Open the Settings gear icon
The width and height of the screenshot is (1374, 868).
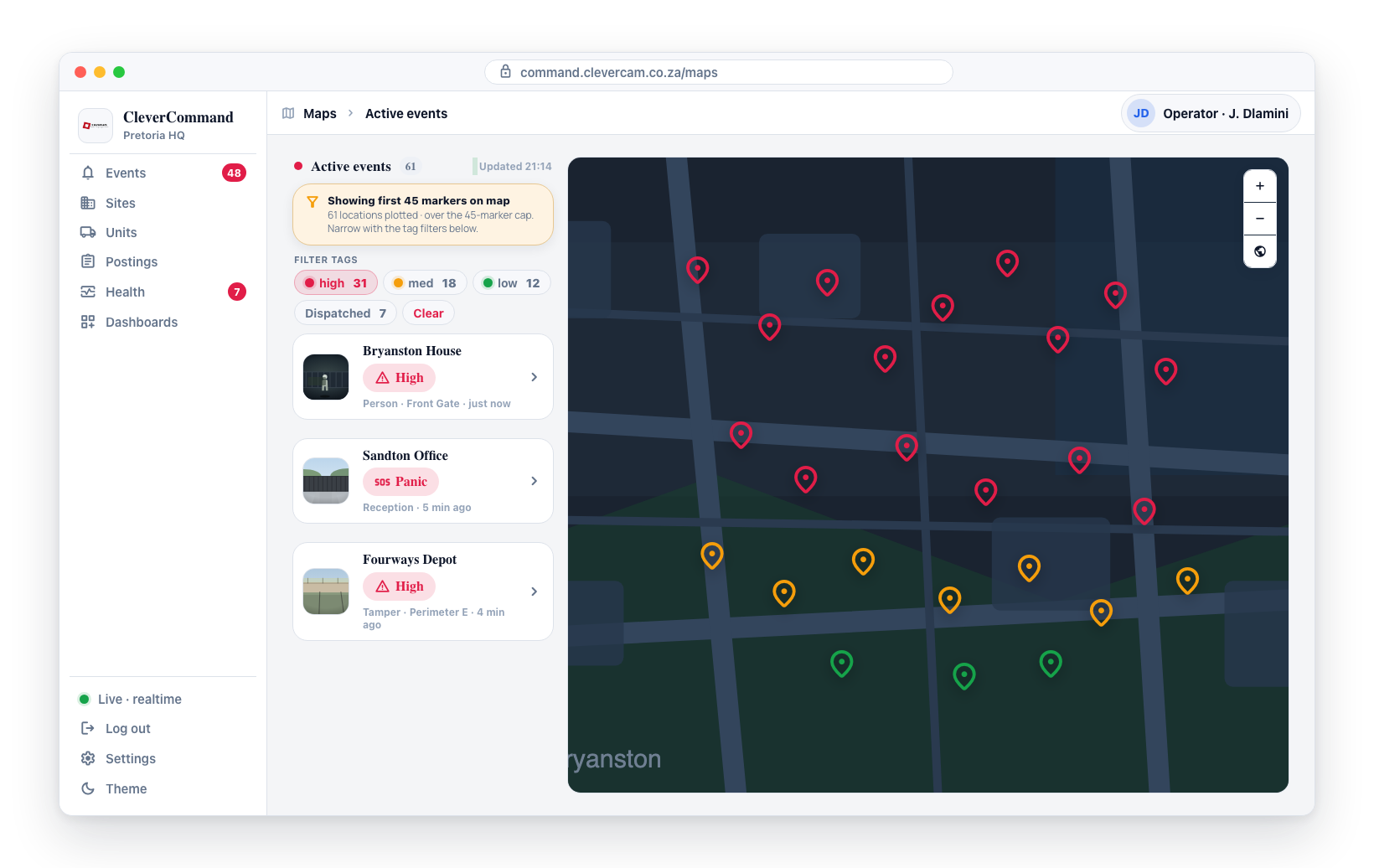pyautogui.click(x=88, y=758)
